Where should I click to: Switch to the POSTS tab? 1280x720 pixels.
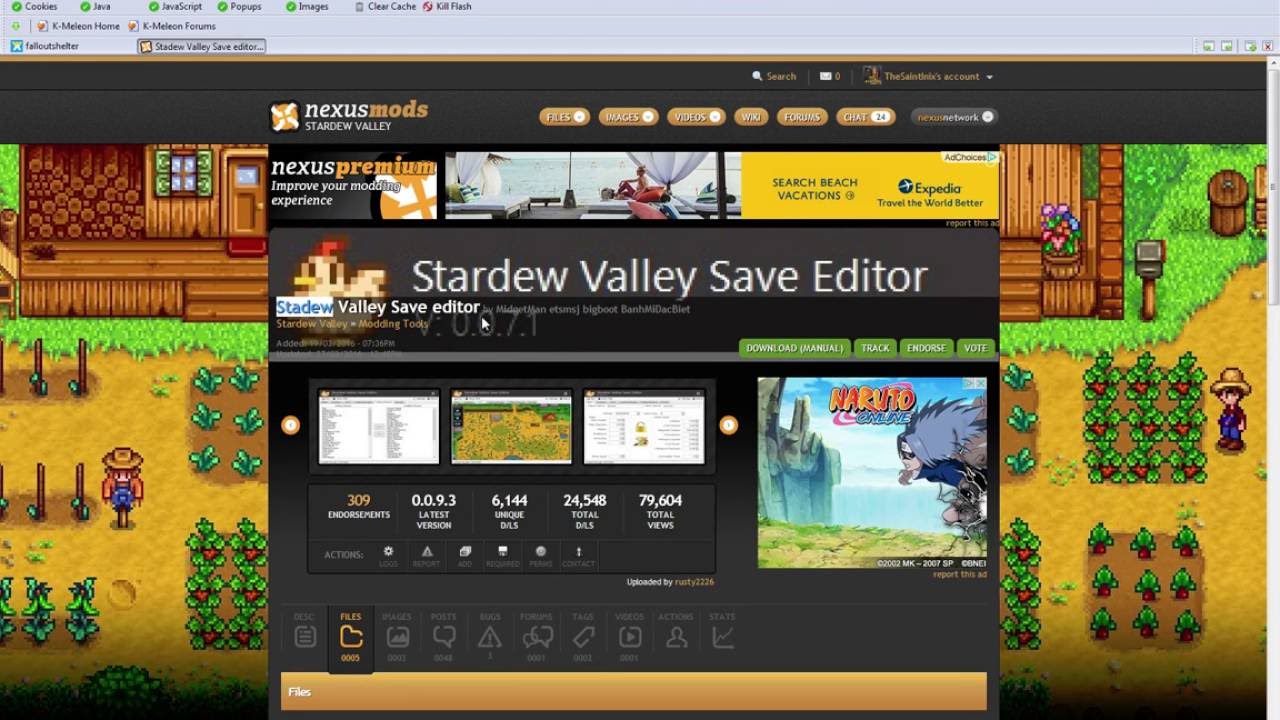[443, 636]
